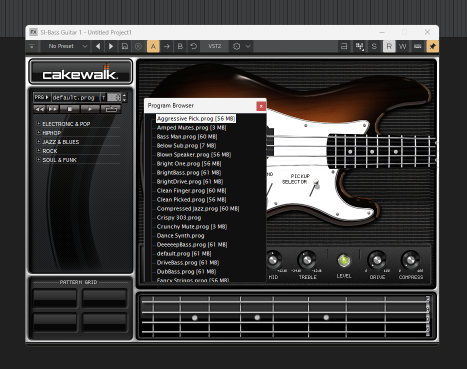Select Bass Man.prog entry
This screenshot has width=467, height=369.
tap(187, 137)
